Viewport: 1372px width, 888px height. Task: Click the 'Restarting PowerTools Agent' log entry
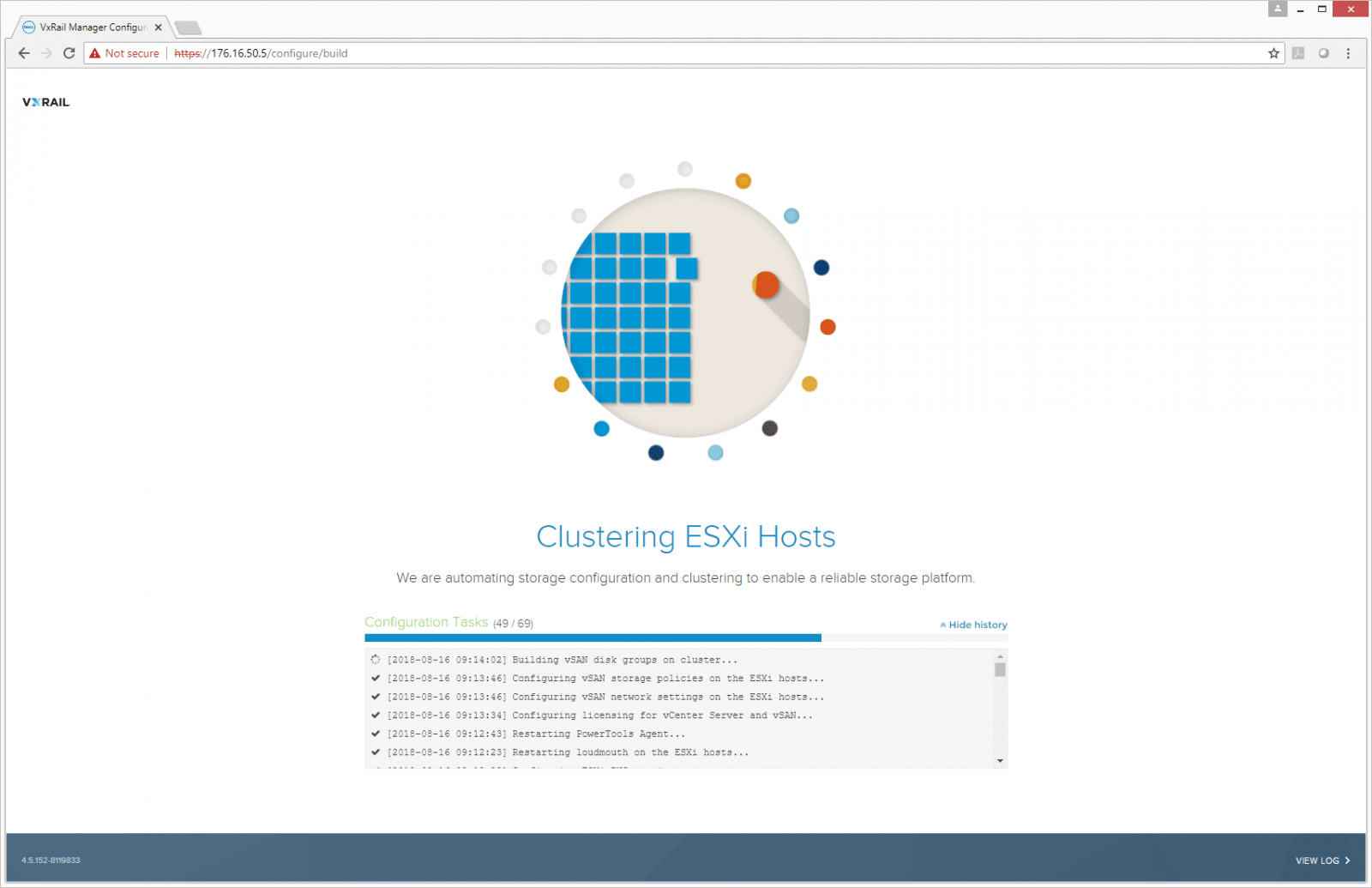[536, 734]
